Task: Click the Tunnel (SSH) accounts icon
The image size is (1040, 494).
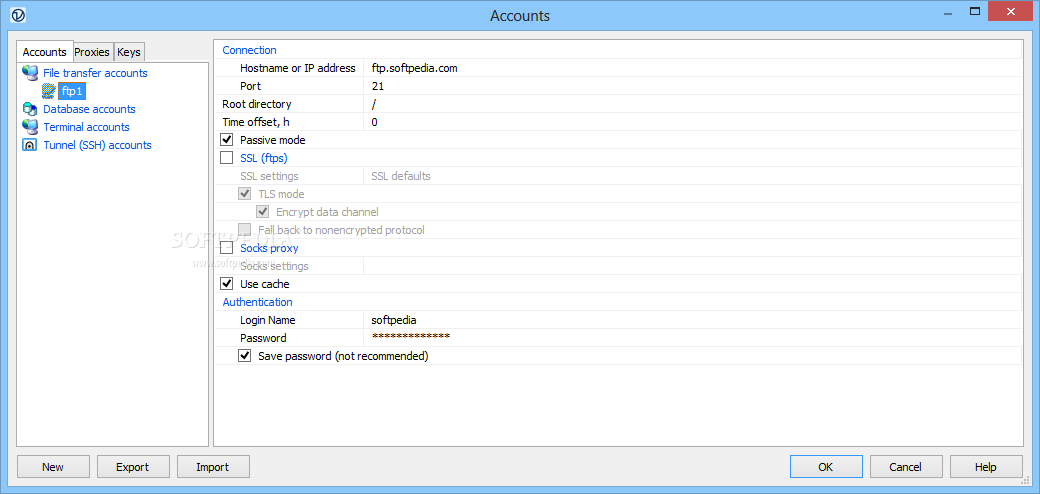Action: pyautogui.click(x=29, y=145)
